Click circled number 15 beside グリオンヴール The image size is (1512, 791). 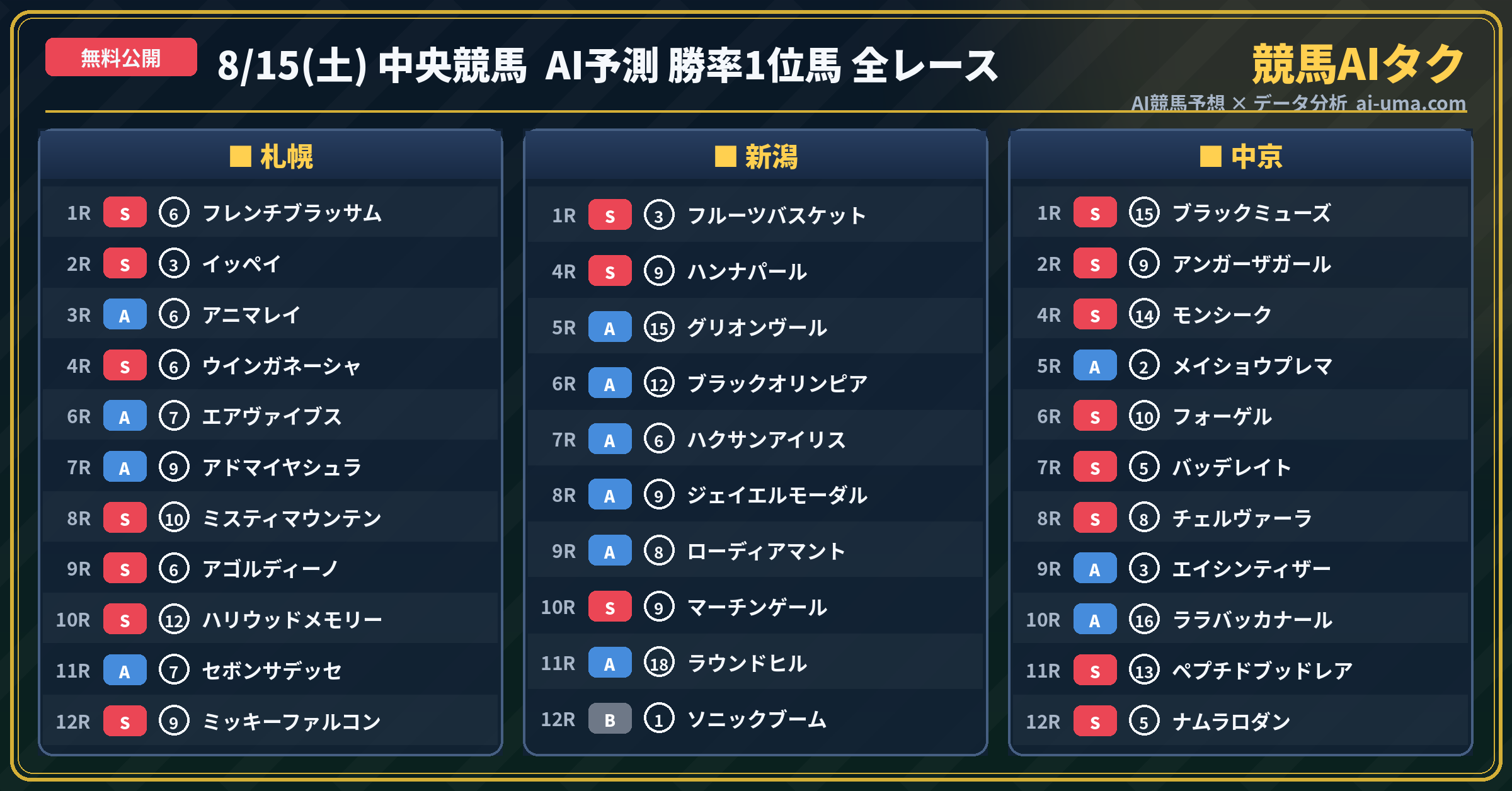click(659, 327)
